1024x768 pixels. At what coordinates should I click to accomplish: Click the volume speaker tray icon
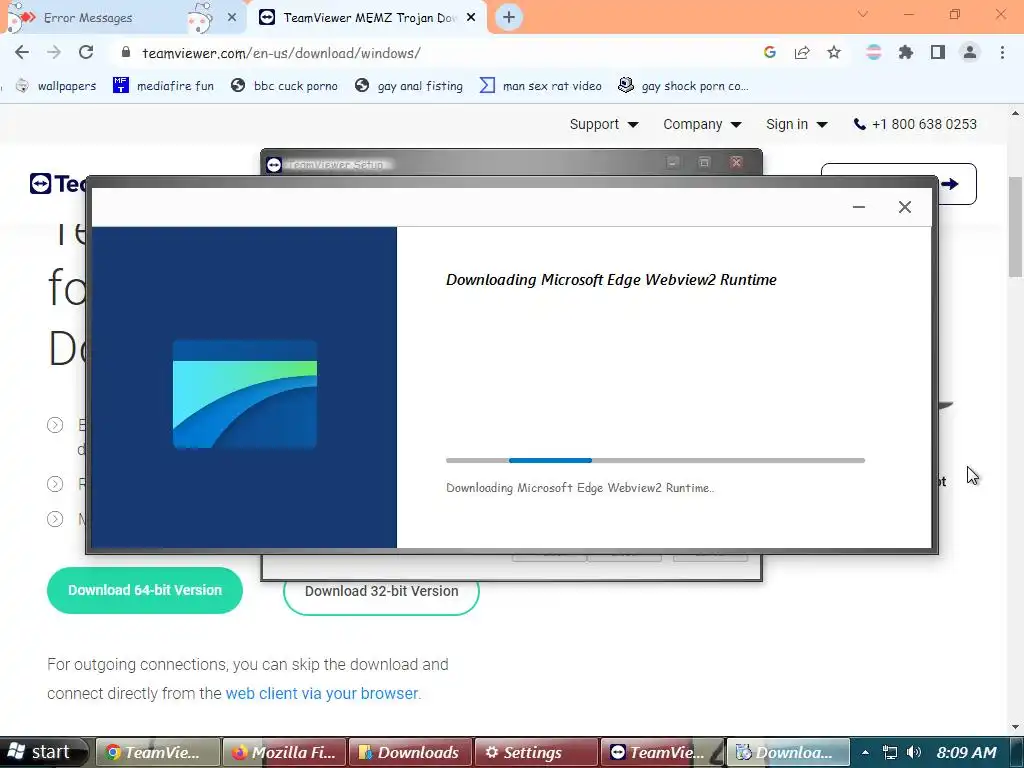[914, 752]
